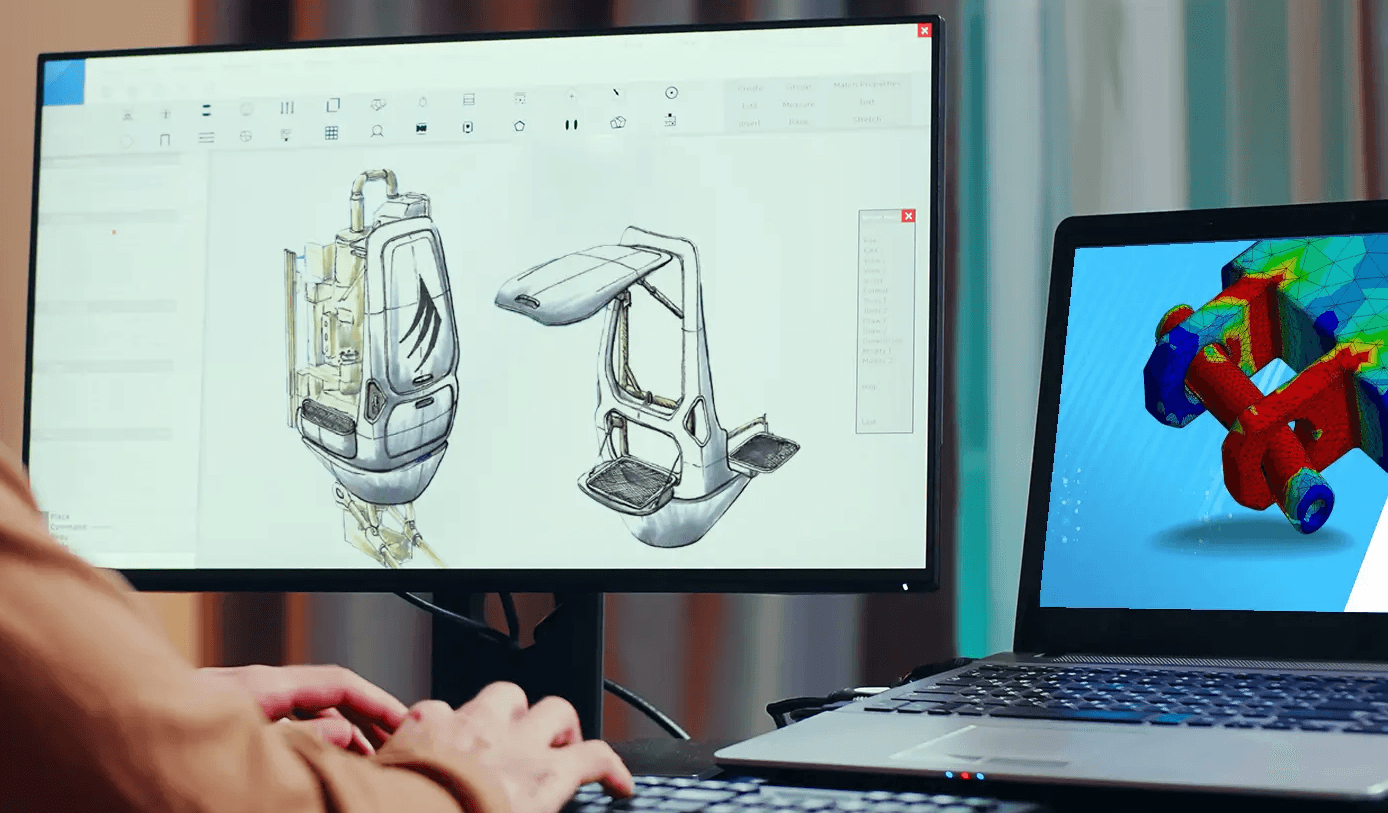Select Modify 2 in floating menu panel
Viewport: 1388px width, 813px height.
(877, 361)
